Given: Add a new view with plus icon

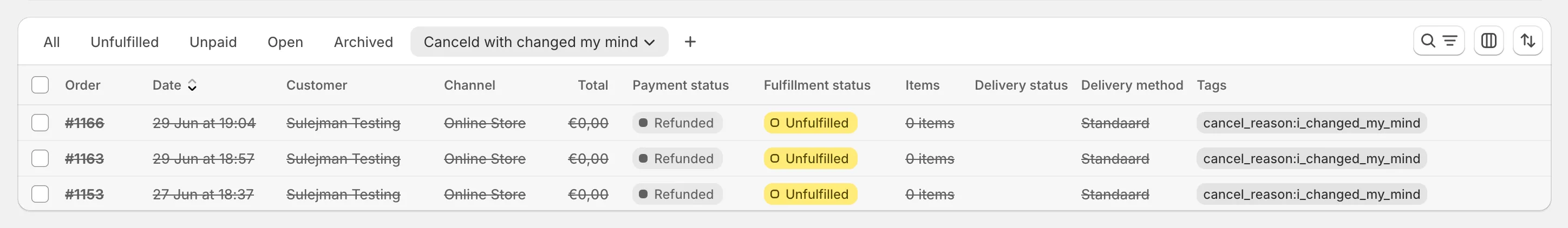Looking at the screenshot, I should pos(690,42).
